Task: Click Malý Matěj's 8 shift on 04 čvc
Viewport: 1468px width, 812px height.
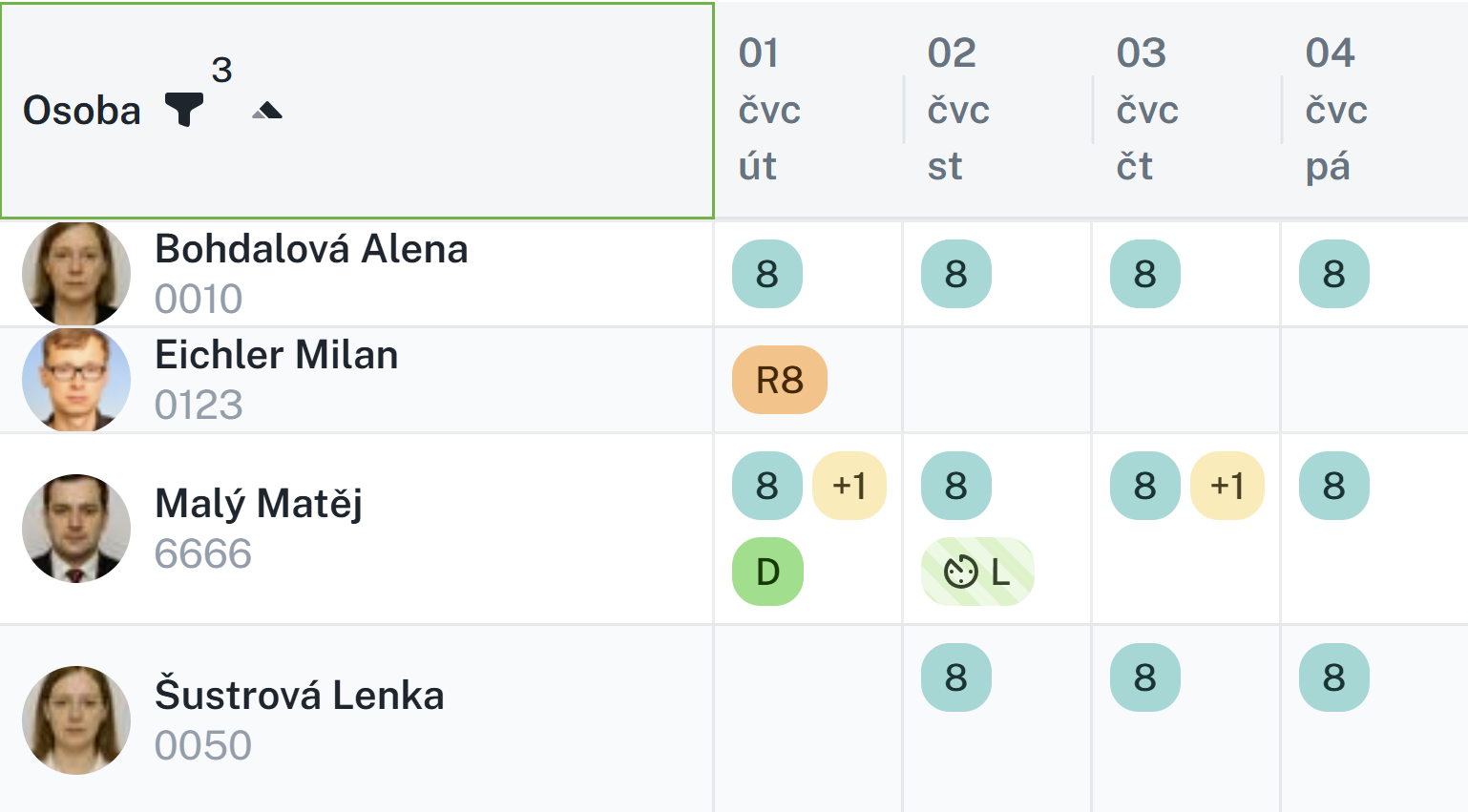Action: coord(1334,486)
